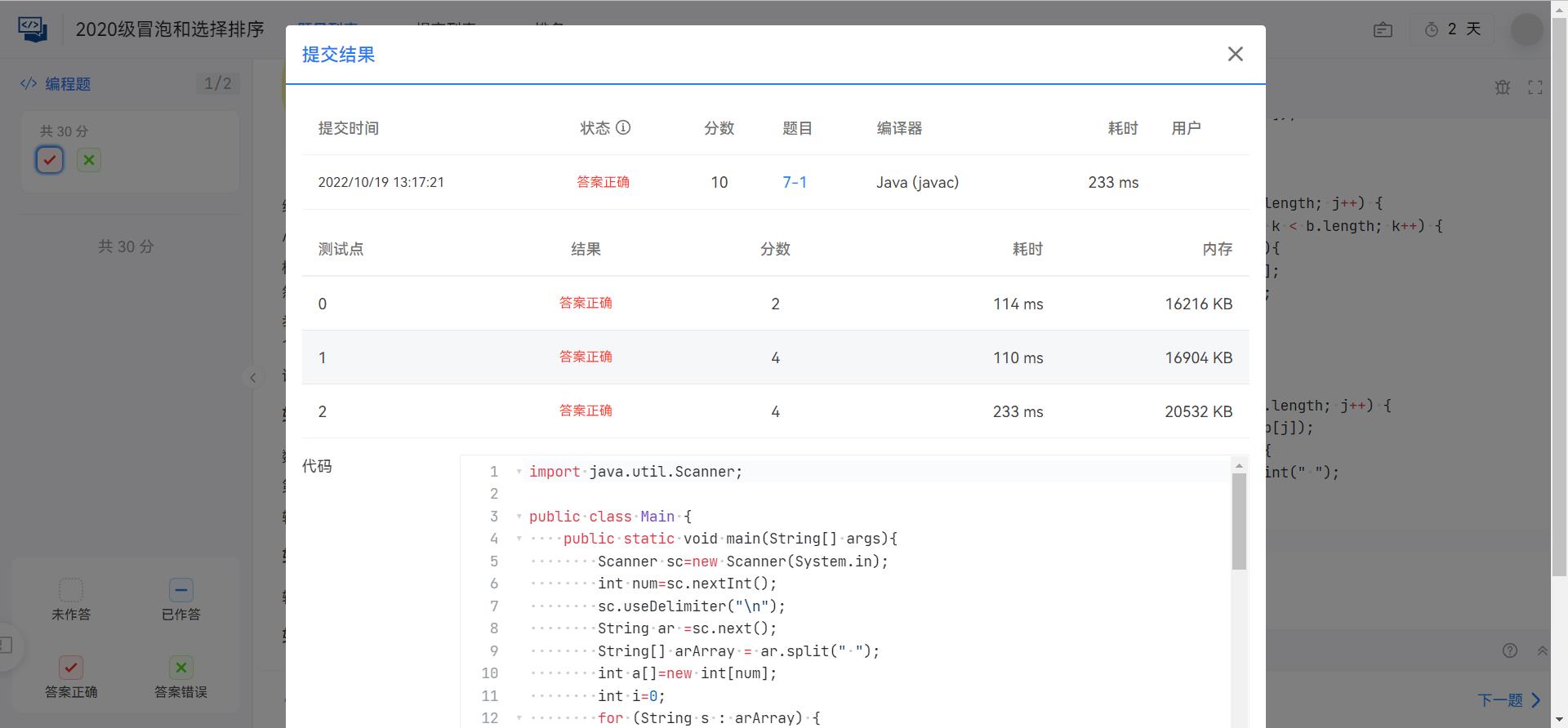Click the user avatar circle
Image resolution: width=1568 pixels, height=728 pixels.
1526,29
